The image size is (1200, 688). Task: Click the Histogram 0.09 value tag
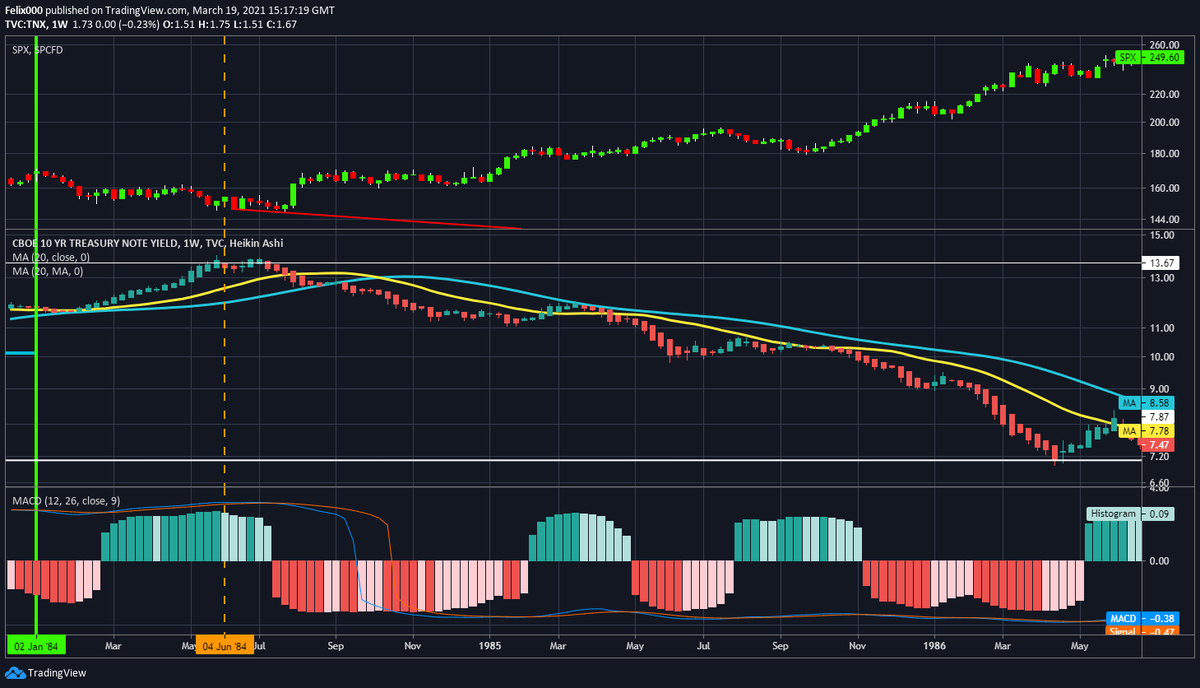coord(1131,513)
